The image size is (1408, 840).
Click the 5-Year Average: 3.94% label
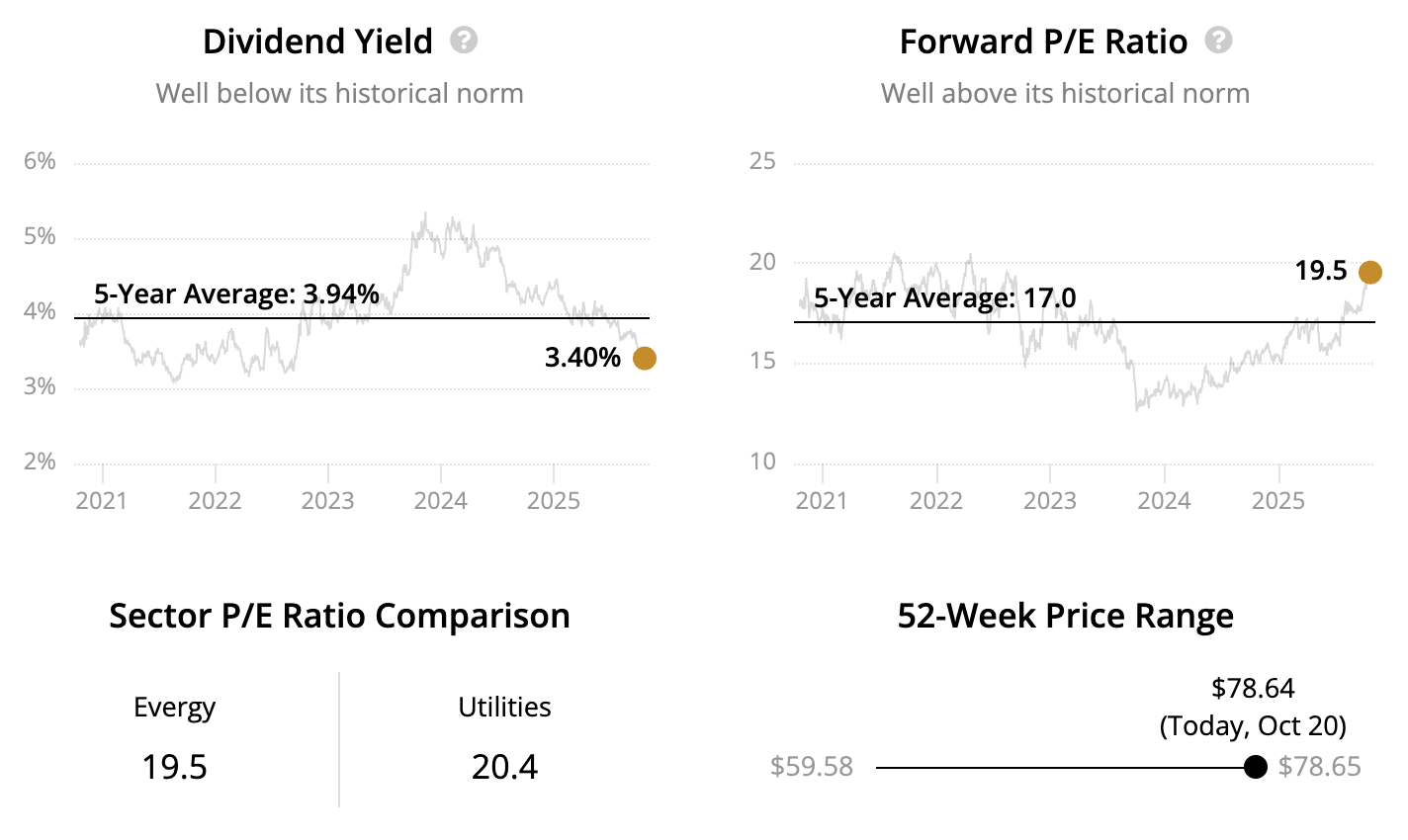[236, 294]
